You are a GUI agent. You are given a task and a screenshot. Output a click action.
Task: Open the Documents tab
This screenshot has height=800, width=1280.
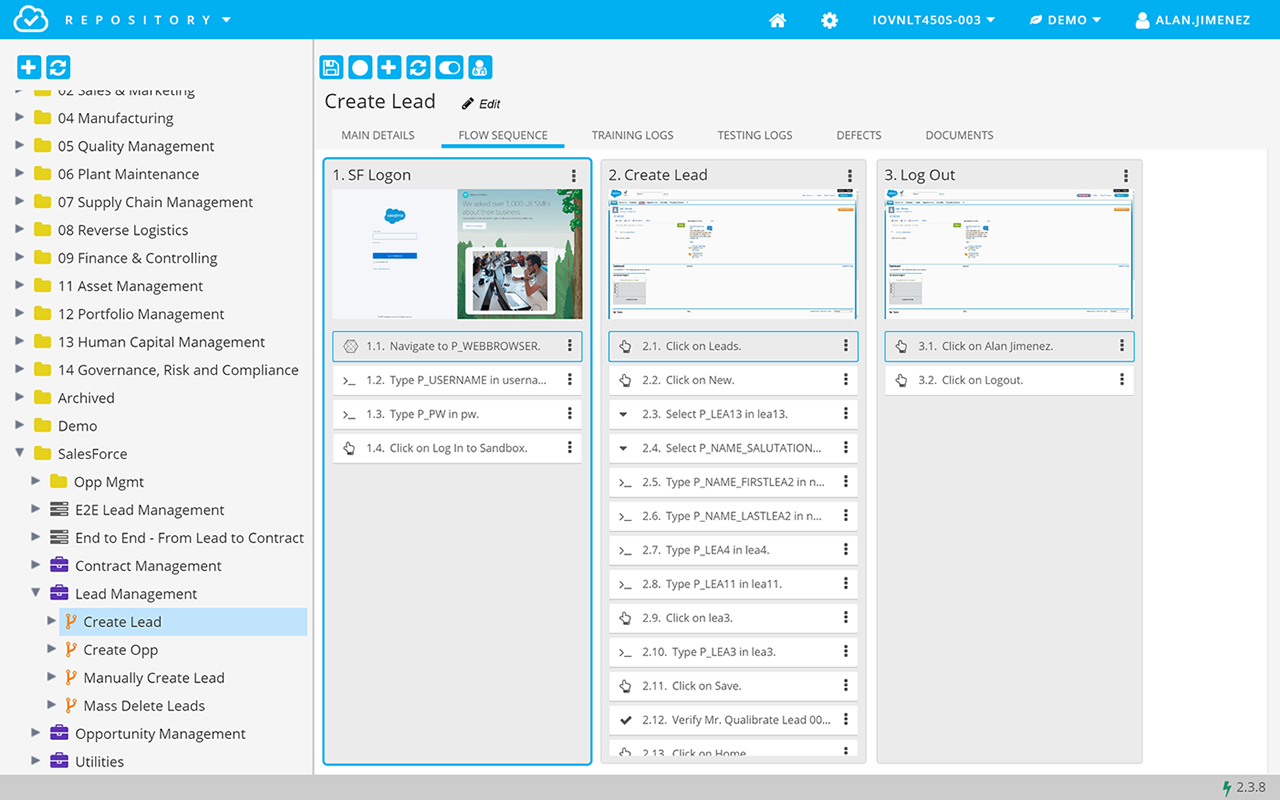959,135
